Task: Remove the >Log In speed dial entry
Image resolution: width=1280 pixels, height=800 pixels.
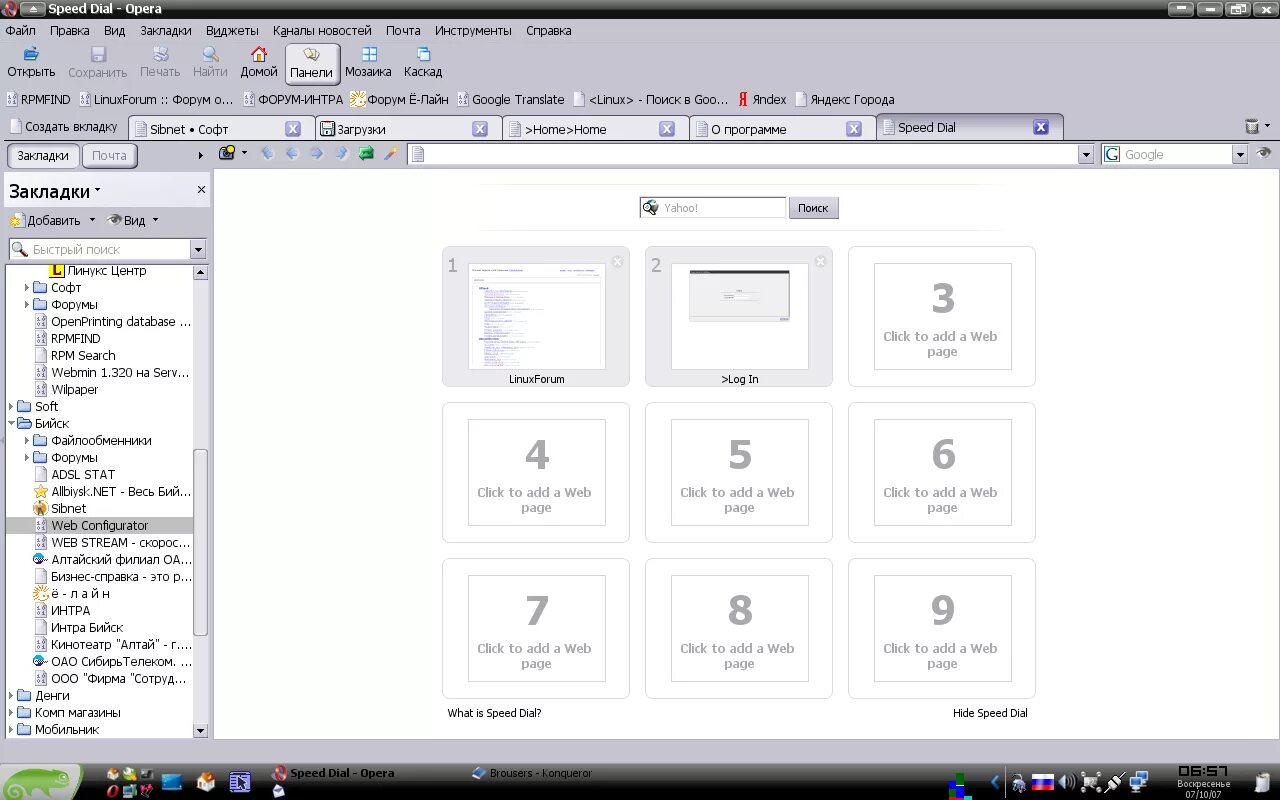Action: [820, 262]
